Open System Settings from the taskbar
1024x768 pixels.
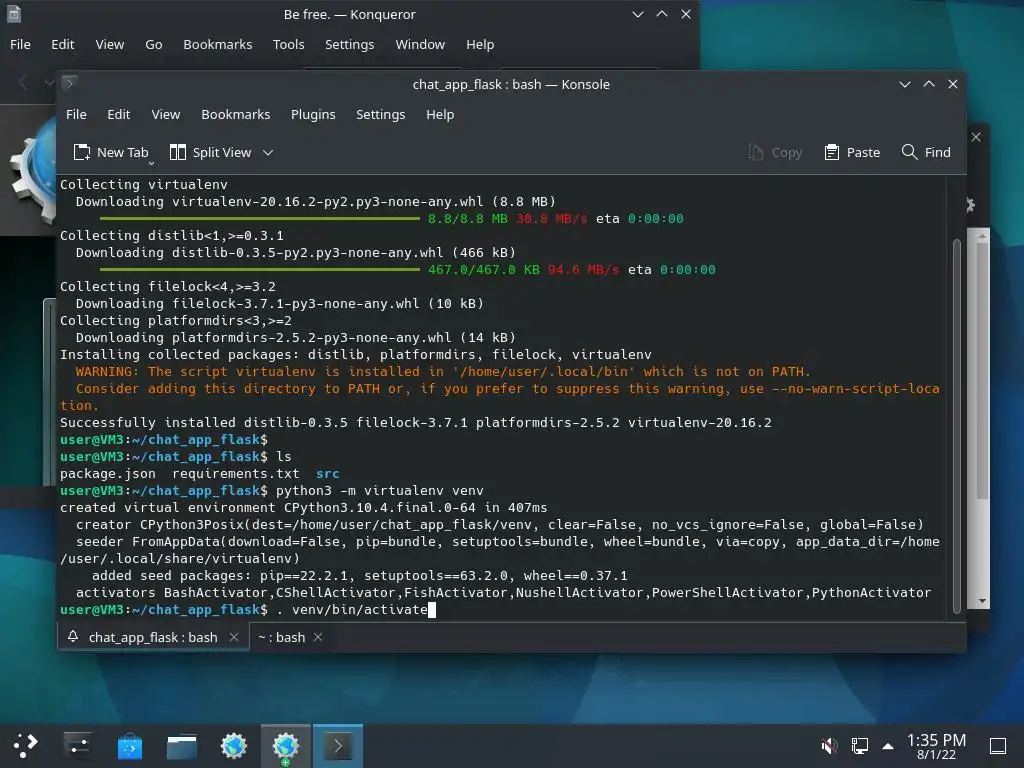coord(78,745)
